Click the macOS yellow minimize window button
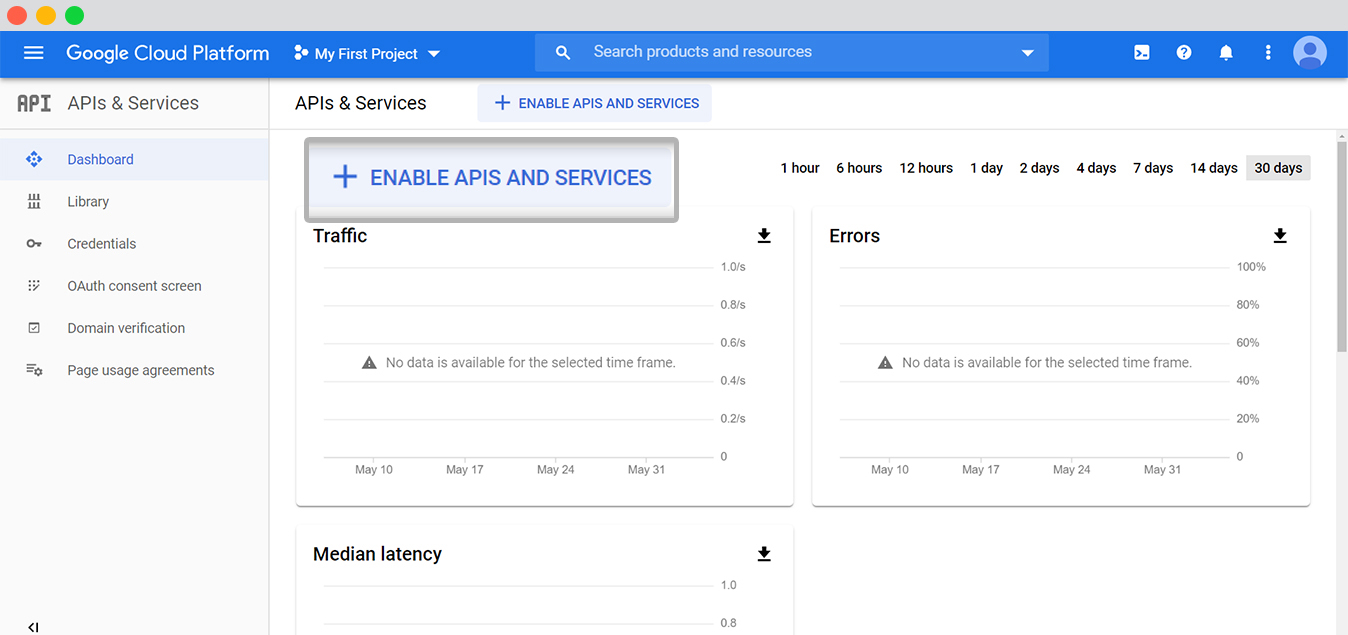Viewport: 1348px width, 635px height. tap(46, 15)
